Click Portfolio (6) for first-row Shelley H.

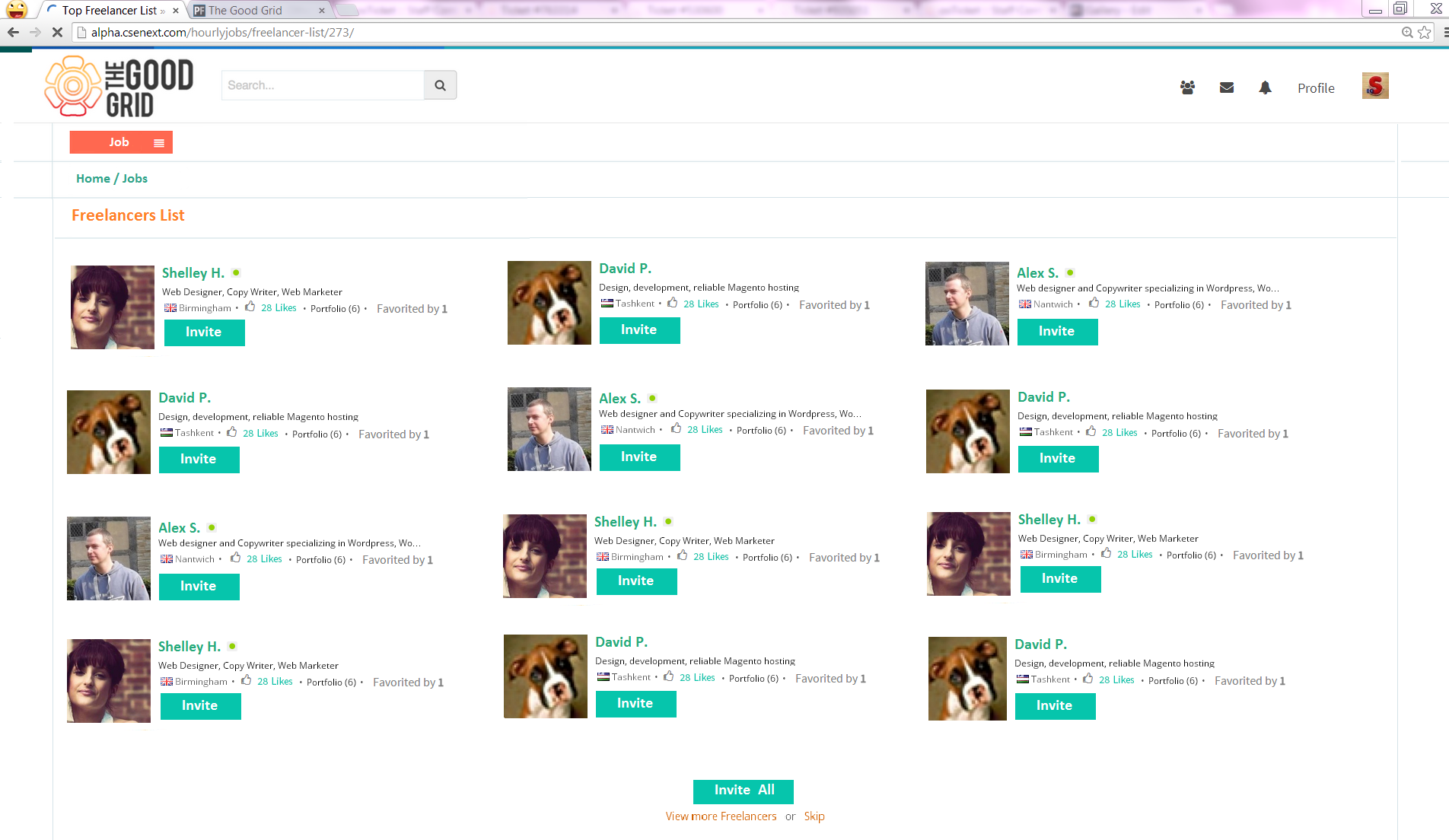pyautogui.click(x=335, y=309)
